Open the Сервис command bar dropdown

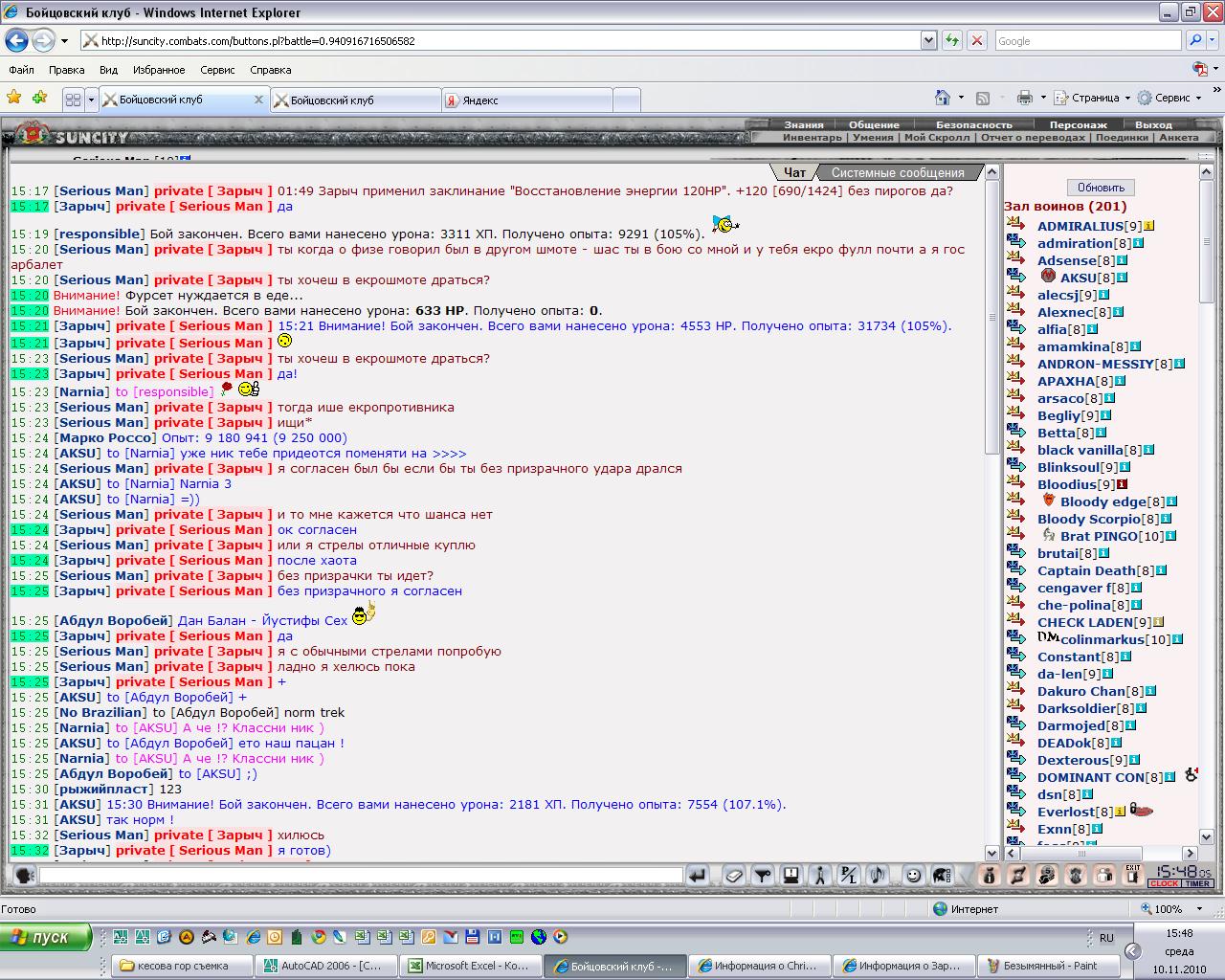click(x=1170, y=98)
